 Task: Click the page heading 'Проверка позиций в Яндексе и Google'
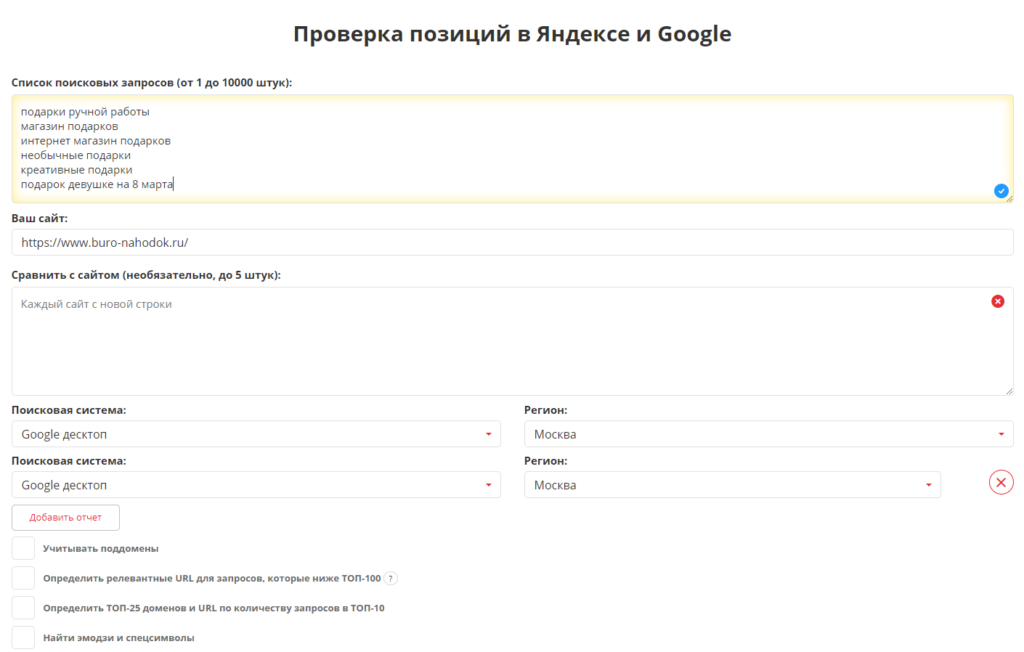(x=512, y=34)
